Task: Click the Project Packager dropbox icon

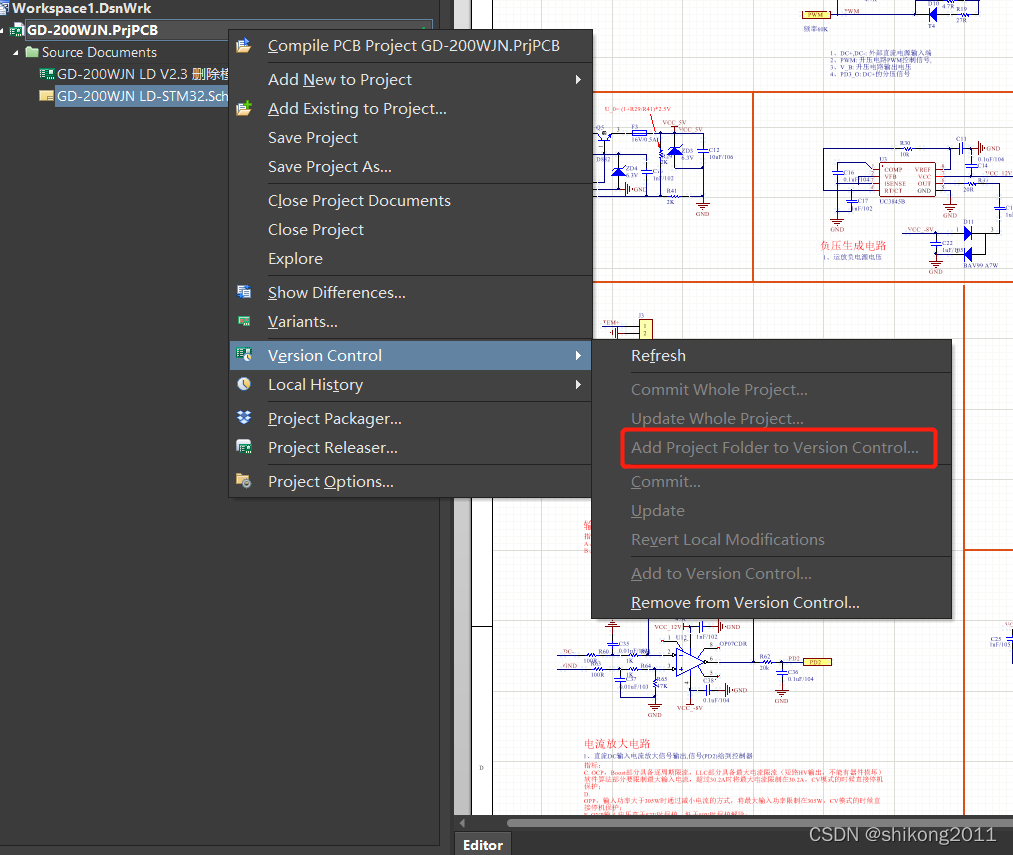Action: tap(243, 419)
